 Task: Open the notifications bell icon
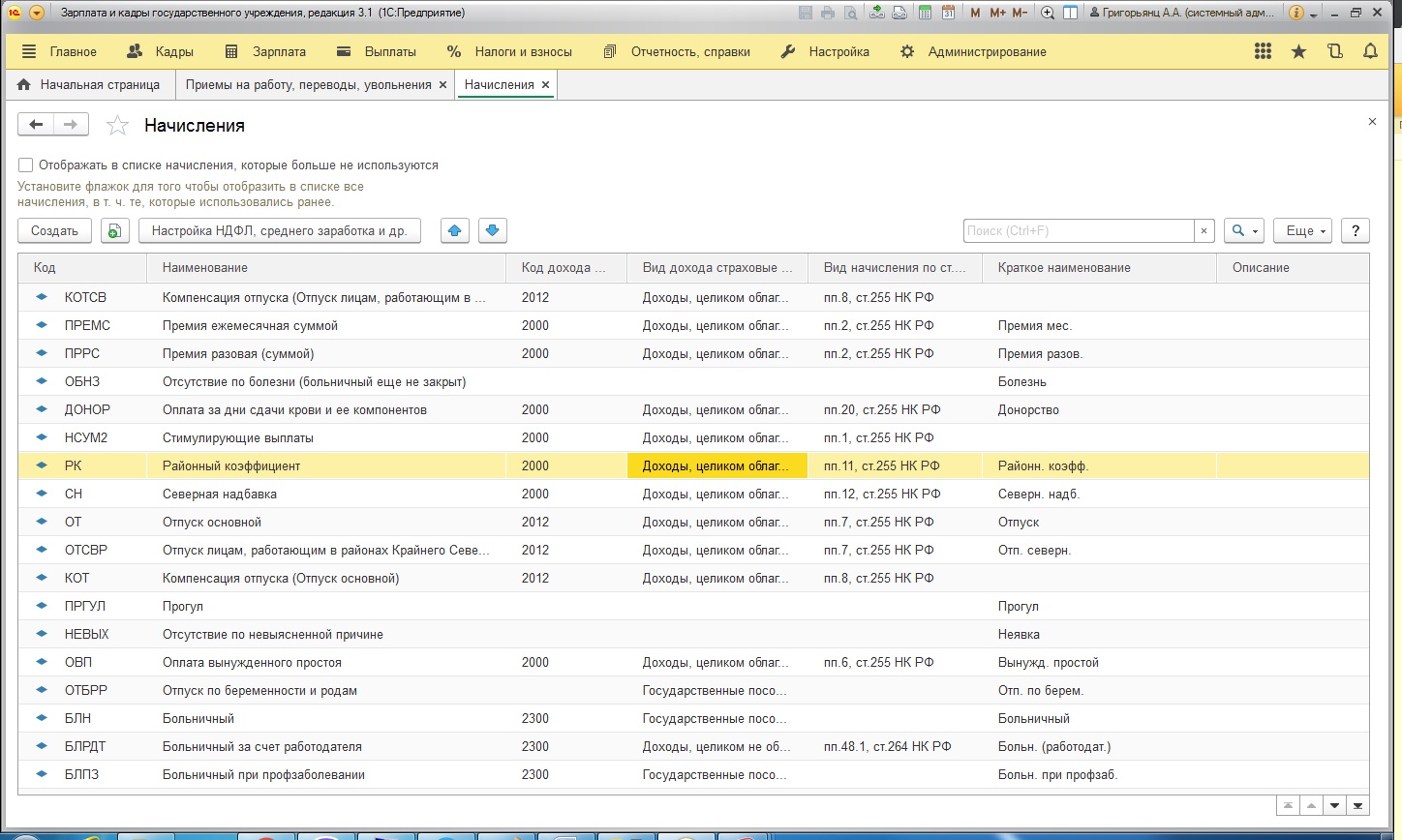tap(1370, 52)
